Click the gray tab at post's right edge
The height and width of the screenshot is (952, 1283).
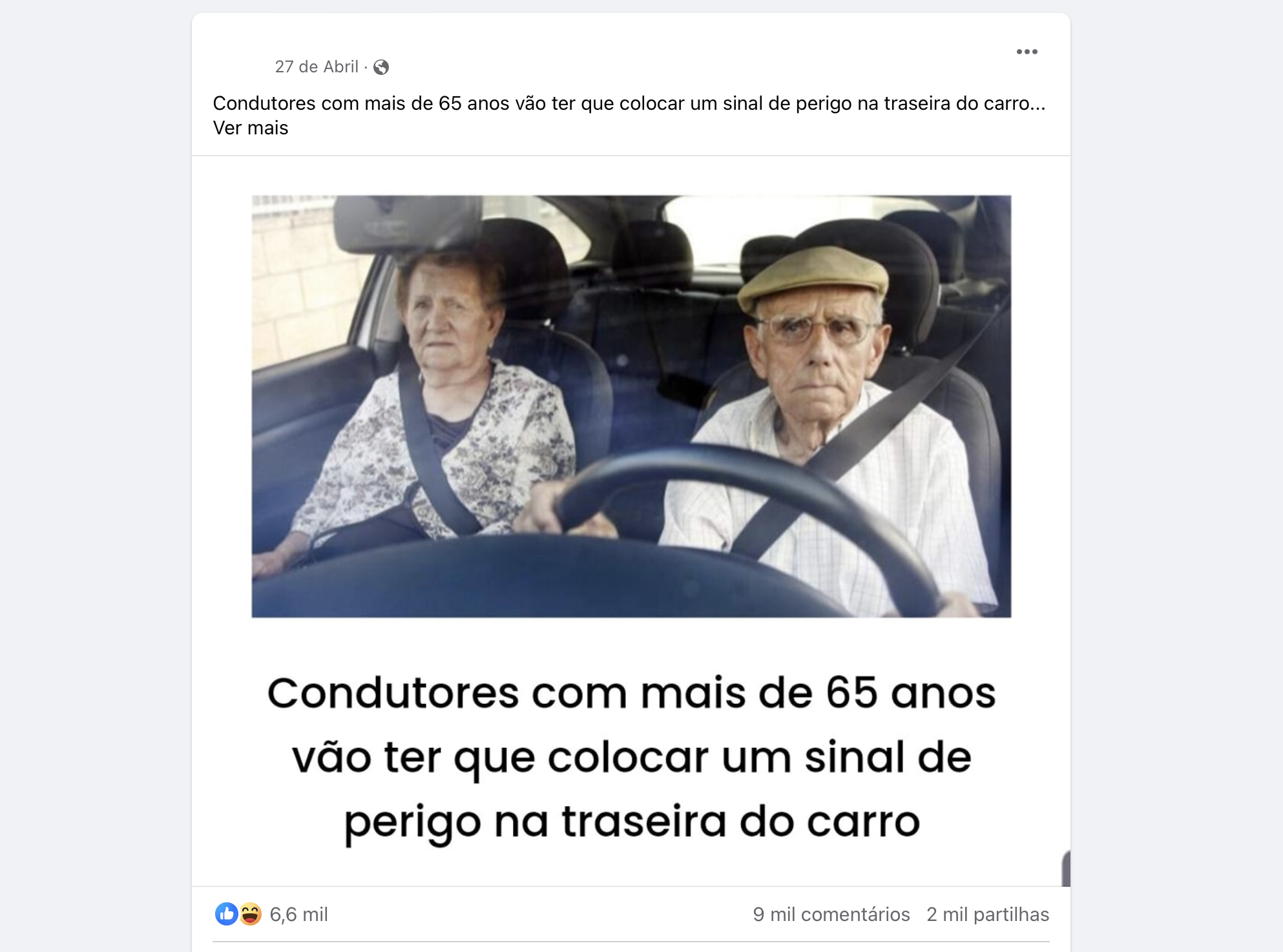1066,868
